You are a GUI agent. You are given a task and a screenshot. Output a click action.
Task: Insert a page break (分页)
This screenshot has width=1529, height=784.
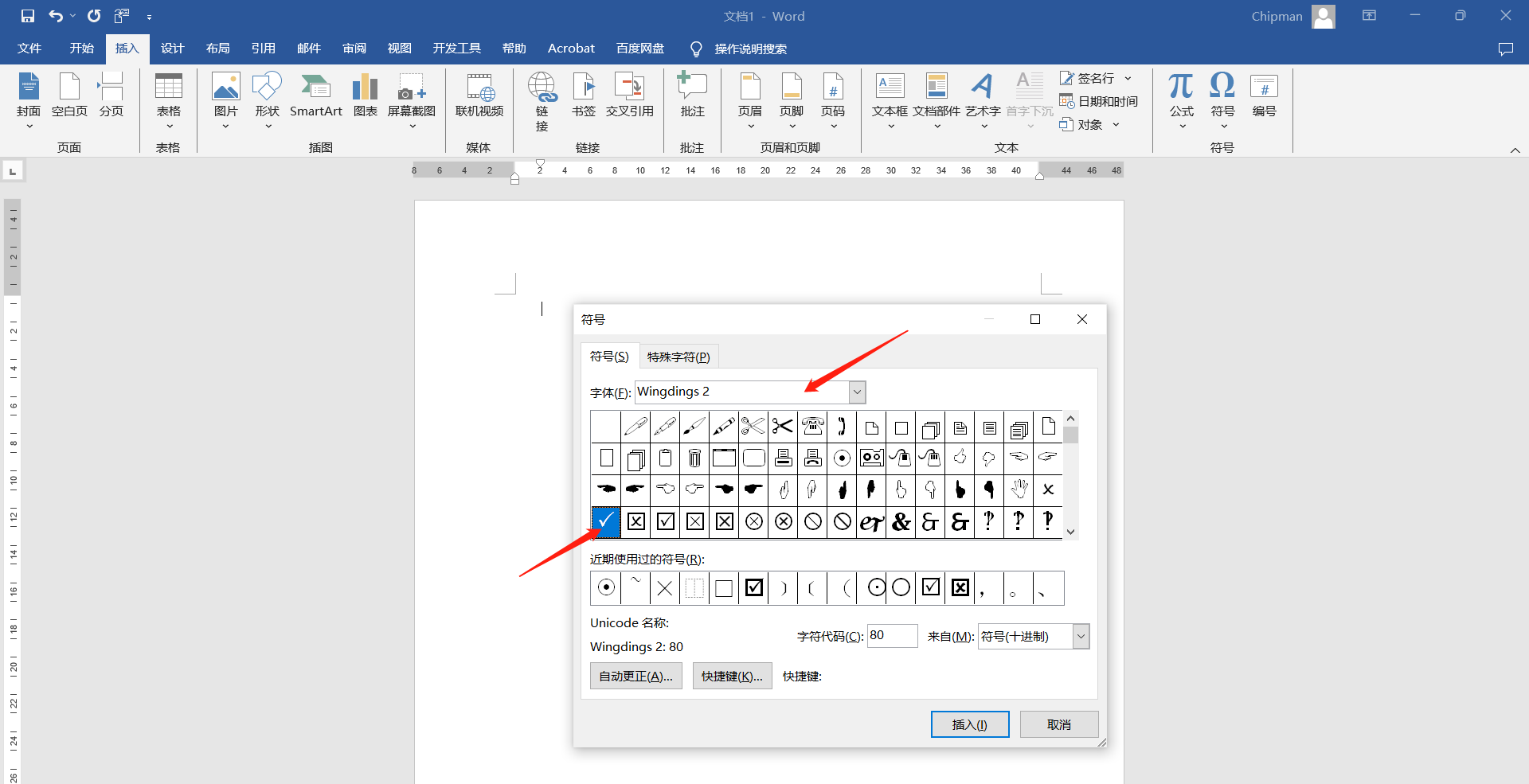[x=111, y=96]
